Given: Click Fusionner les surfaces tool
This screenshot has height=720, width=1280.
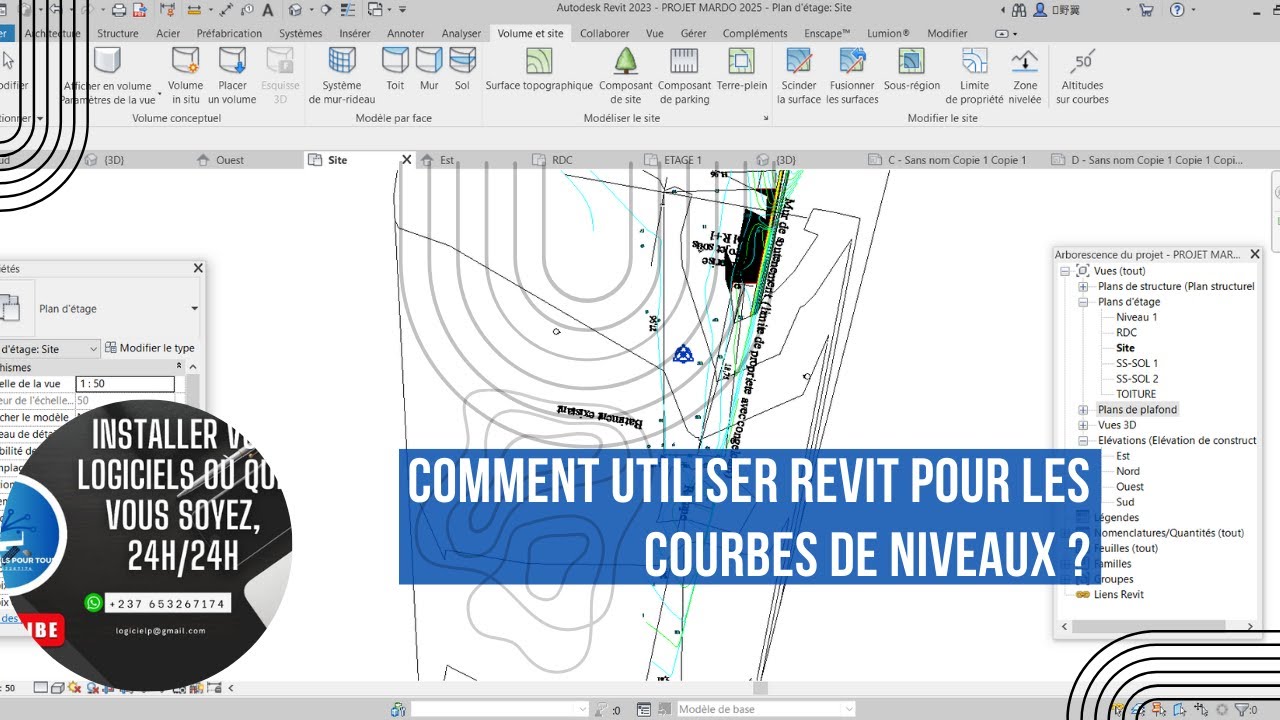Looking at the screenshot, I should point(852,76).
